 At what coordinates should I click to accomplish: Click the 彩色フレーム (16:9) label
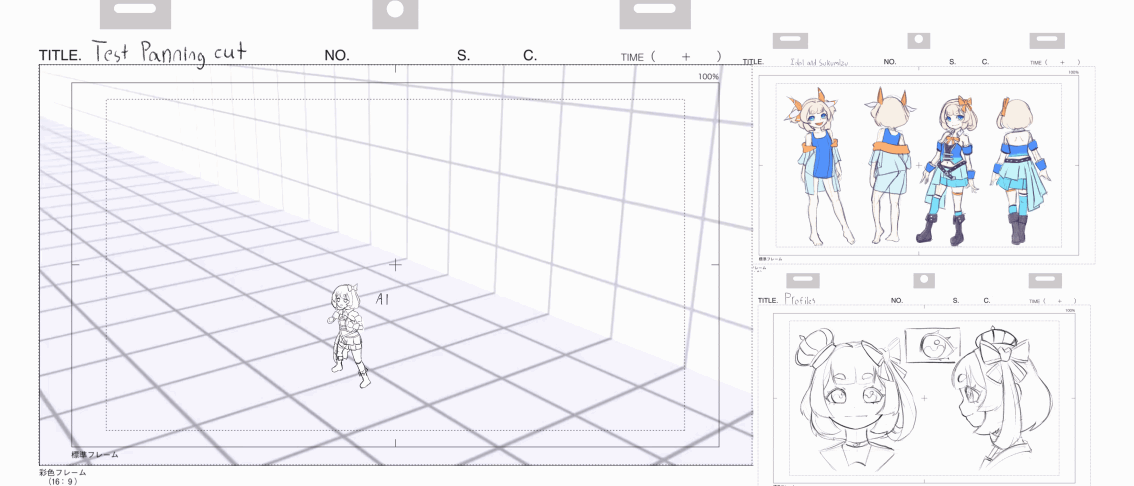[x=63, y=475]
